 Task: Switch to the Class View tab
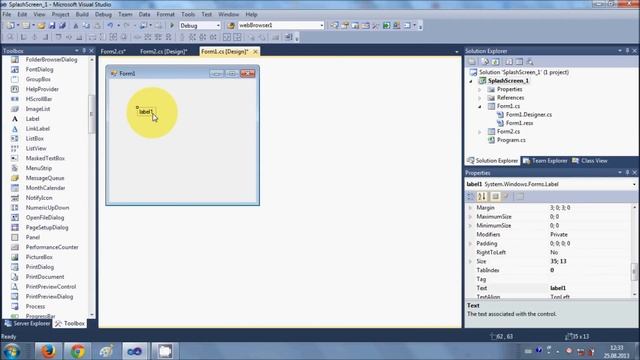pyautogui.click(x=590, y=161)
